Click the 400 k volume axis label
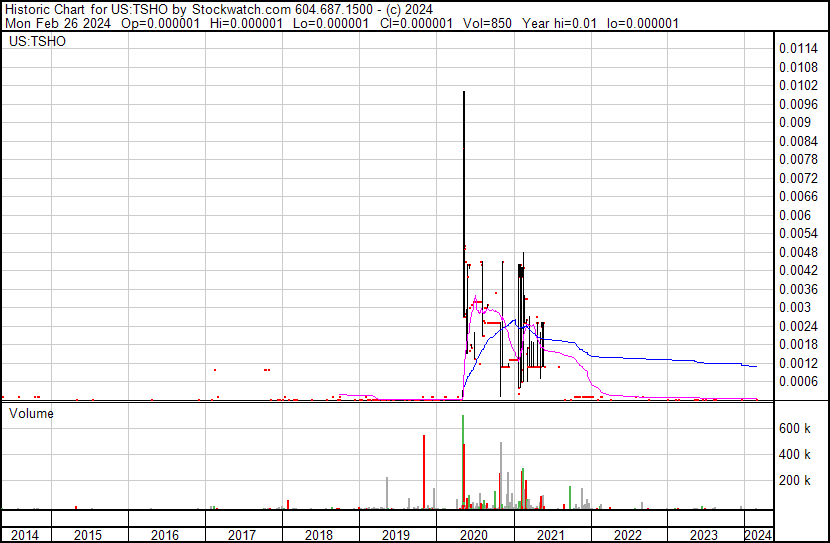 (795, 454)
